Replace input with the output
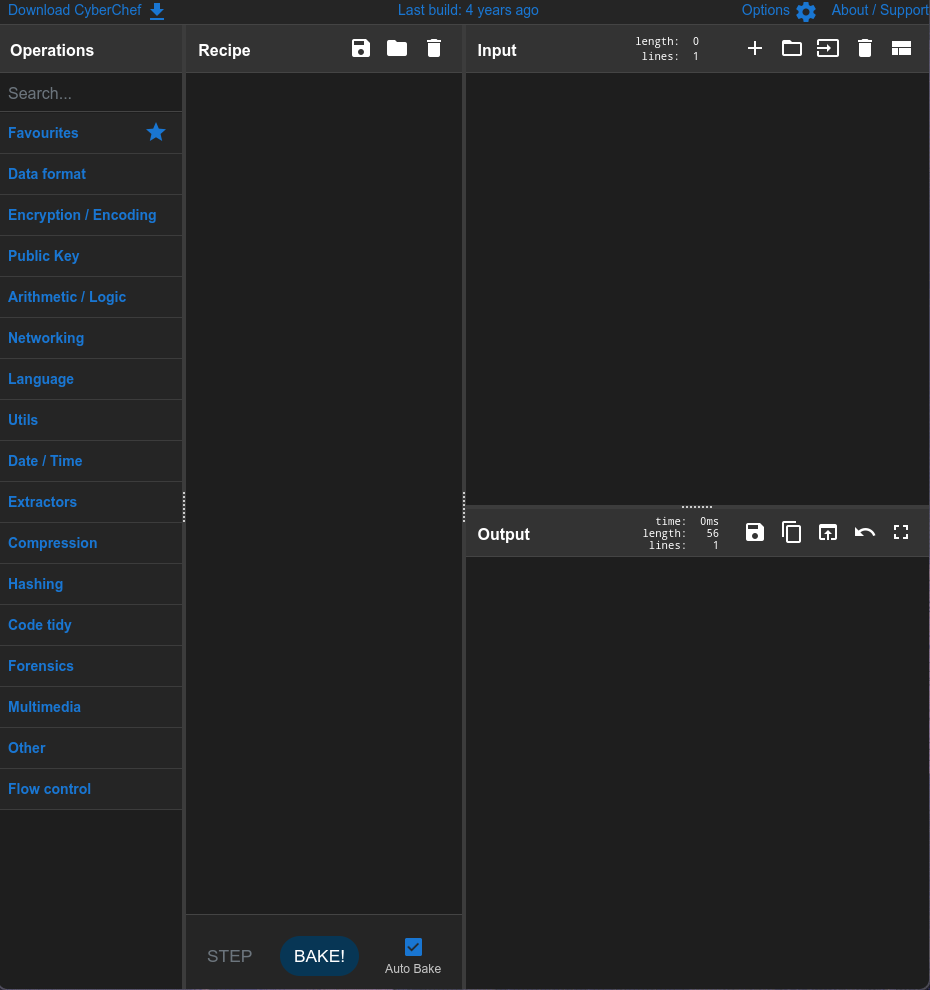This screenshot has width=930, height=990. [828, 532]
